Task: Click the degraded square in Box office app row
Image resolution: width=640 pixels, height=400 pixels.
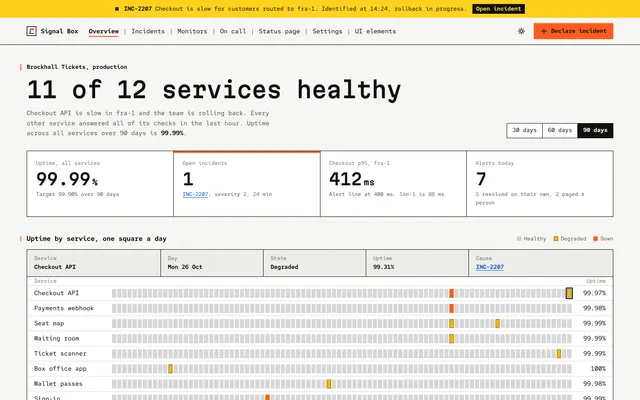Action: 170,369
